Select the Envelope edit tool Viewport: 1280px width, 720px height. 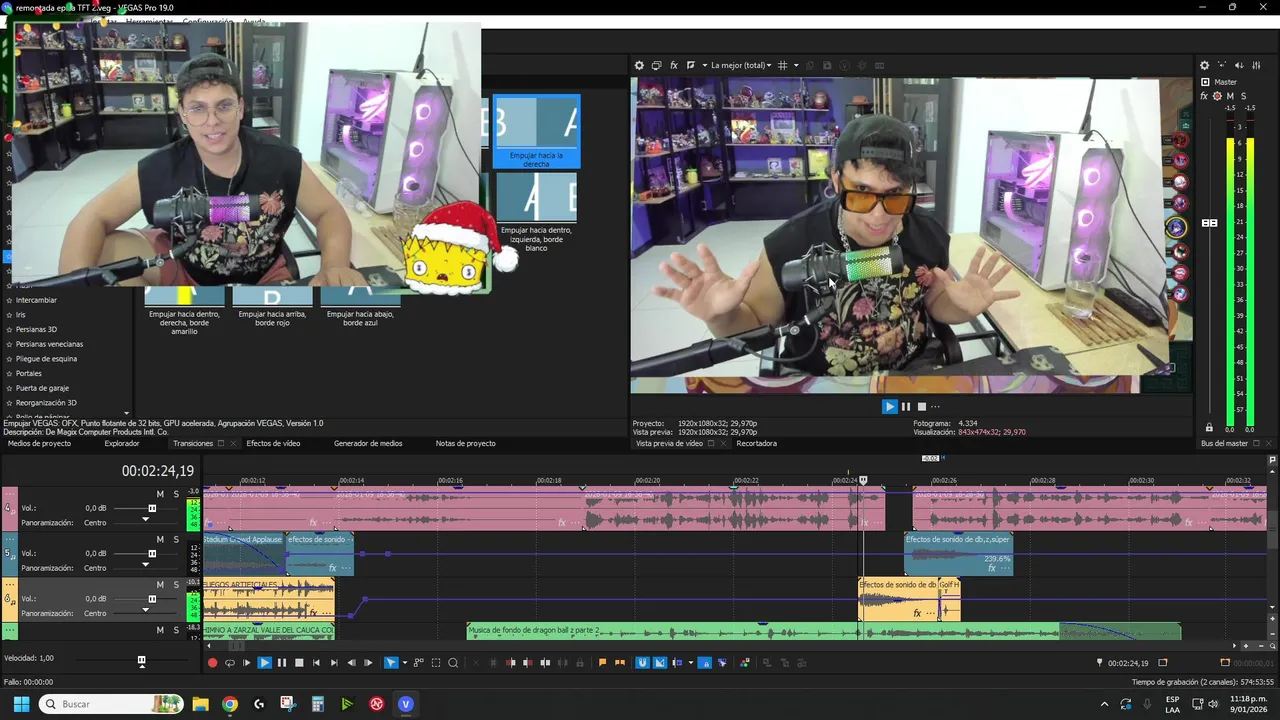[419, 662]
